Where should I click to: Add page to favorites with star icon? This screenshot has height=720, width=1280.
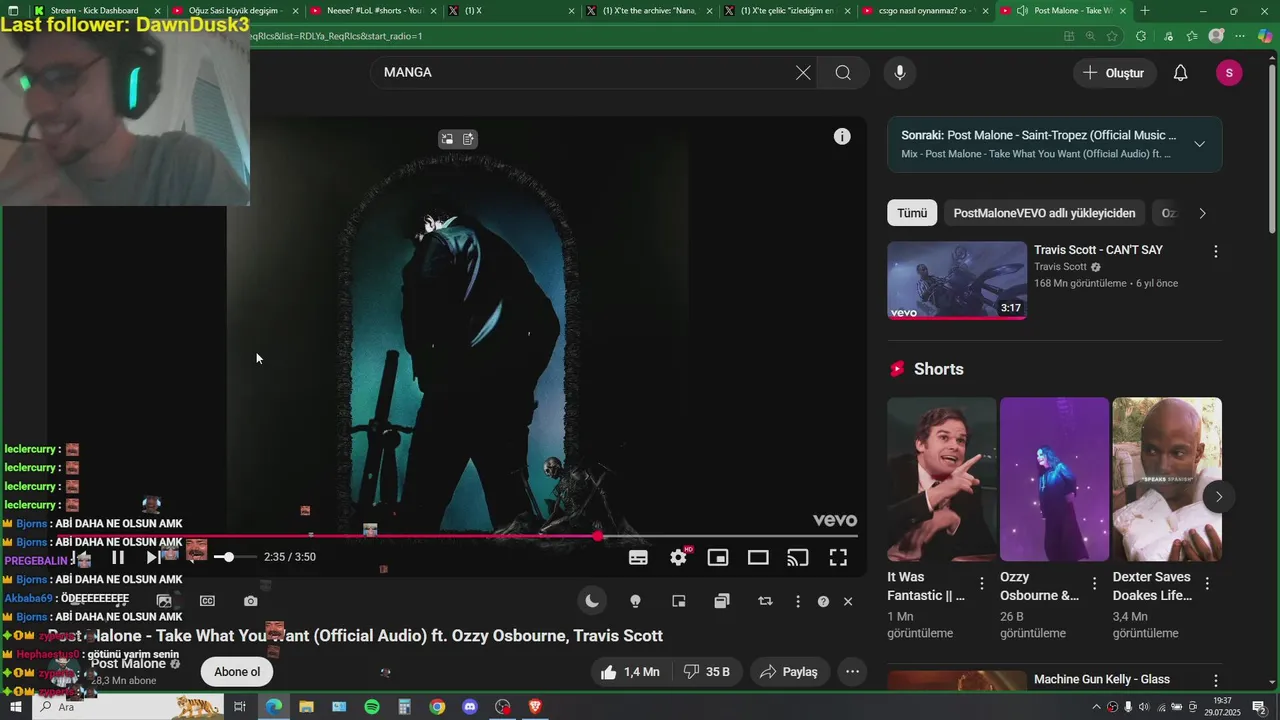pos(1111,36)
